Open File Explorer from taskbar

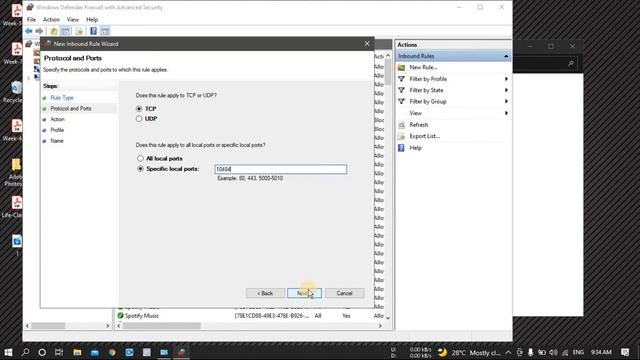point(77,352)
